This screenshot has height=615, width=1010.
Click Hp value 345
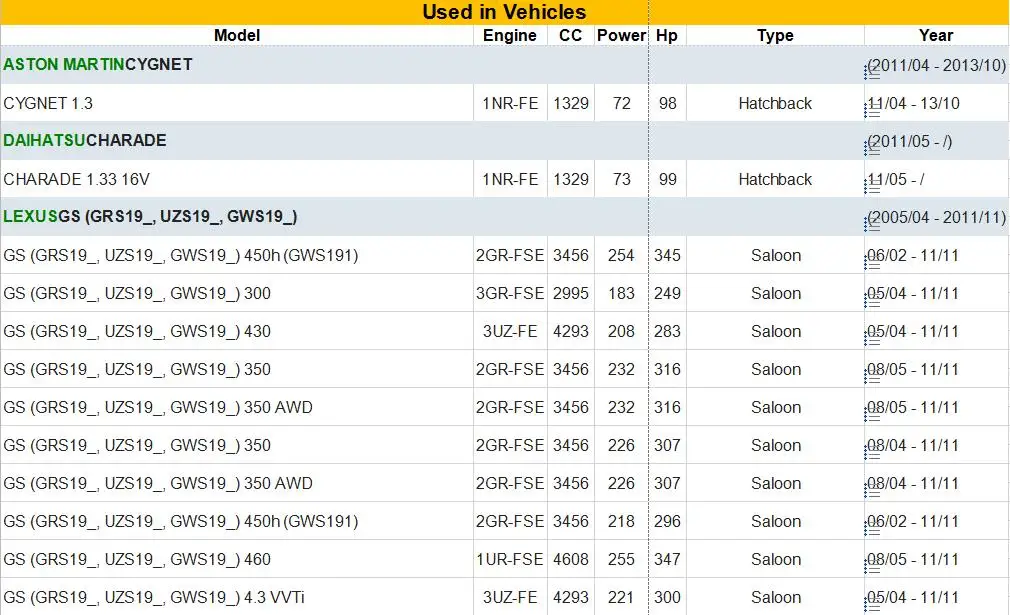(x=667, y=255)
